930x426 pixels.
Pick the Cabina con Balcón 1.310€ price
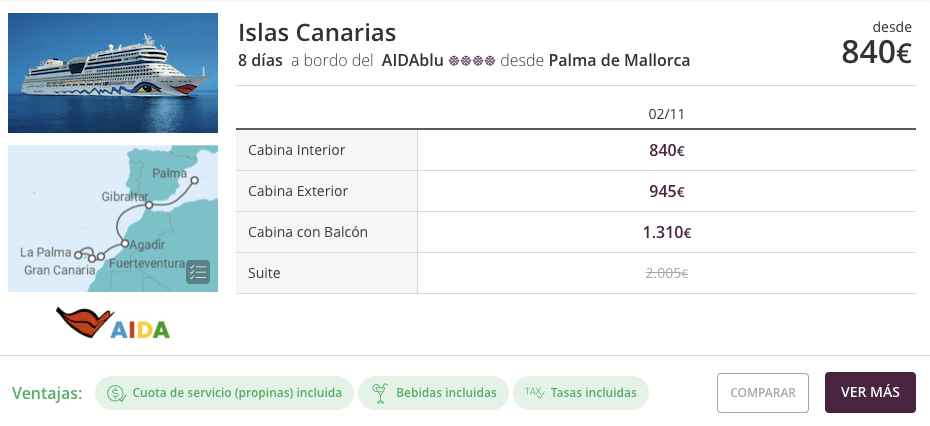click(x=666, y=232)
